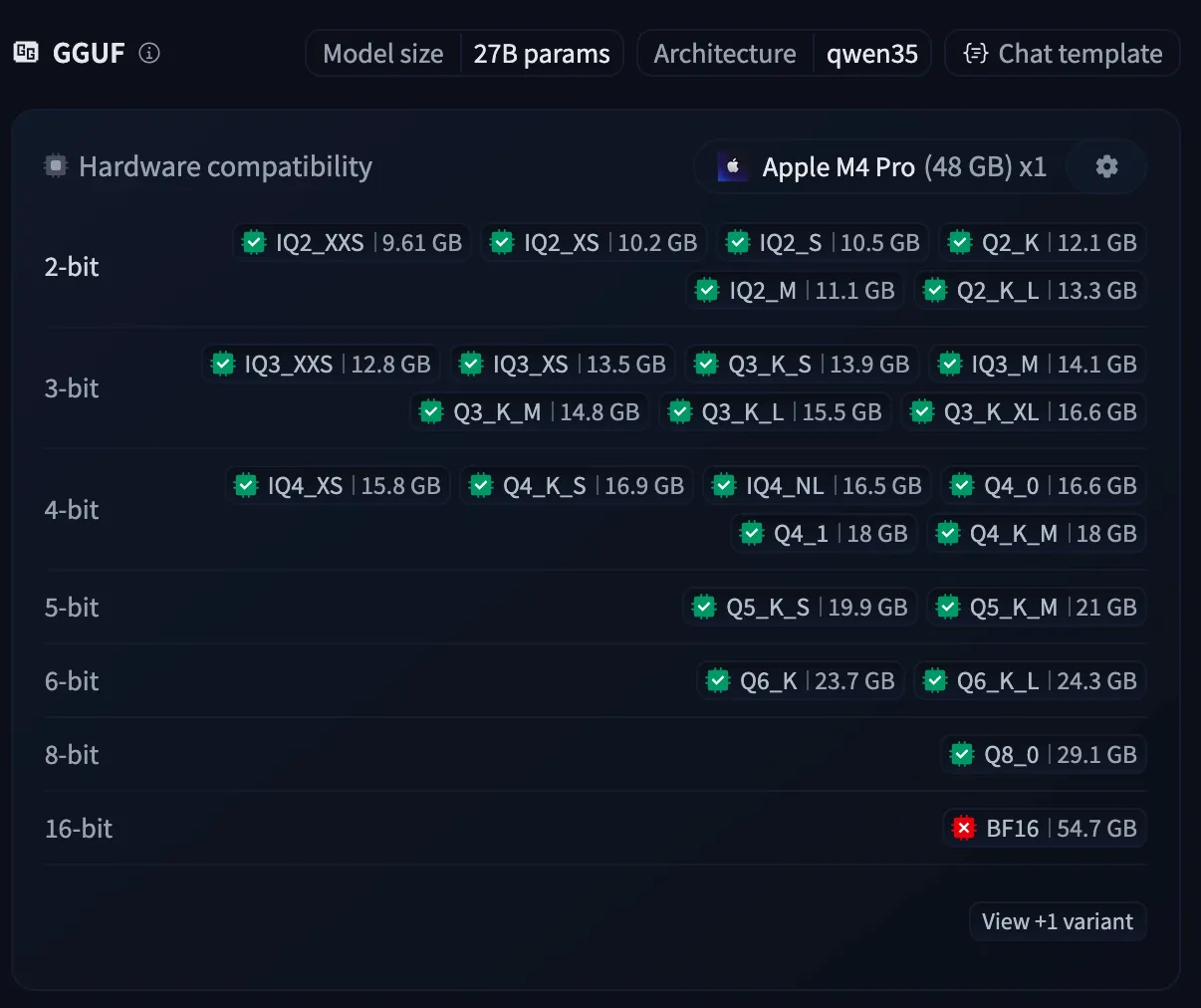The height and width of the screenshot is (1008, 1201).
Task: Click the GGUF file format icon
Action: pyautogui.click(x=26, y=52)
